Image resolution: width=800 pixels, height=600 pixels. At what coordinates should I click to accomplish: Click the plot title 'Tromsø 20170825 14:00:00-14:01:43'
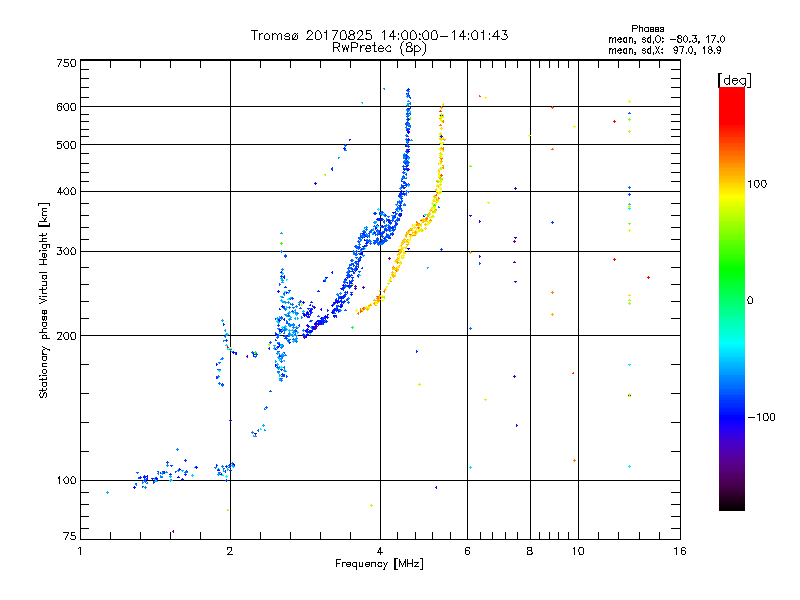(379, 35)
